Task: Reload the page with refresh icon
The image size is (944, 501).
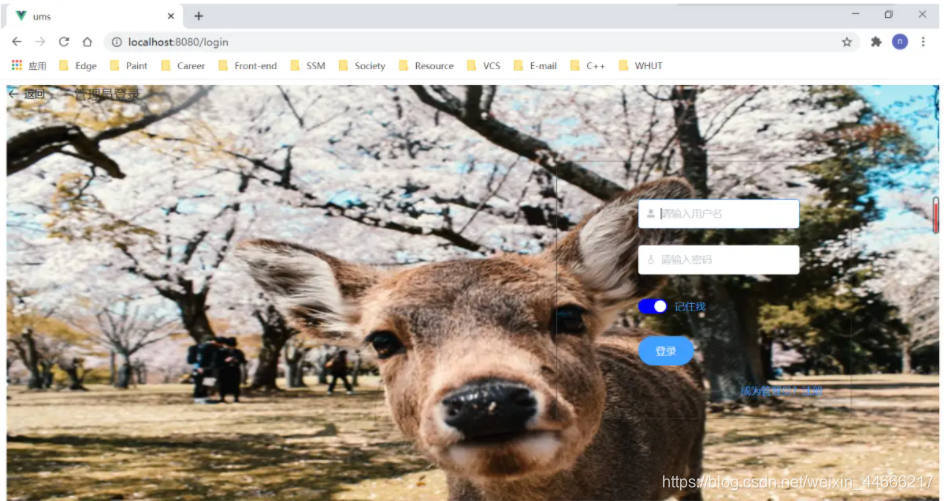Action: click(x=63, y=42)
